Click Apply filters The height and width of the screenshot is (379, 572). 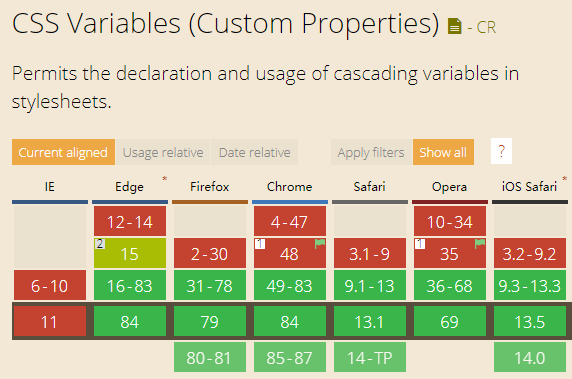pyautogui.click(x=371, y=152)
